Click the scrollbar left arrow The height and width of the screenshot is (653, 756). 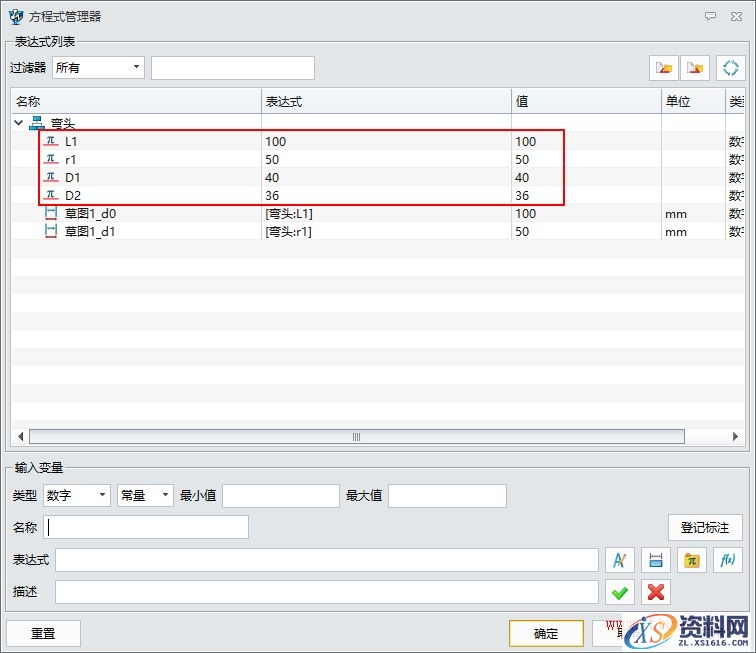point(20,437)
